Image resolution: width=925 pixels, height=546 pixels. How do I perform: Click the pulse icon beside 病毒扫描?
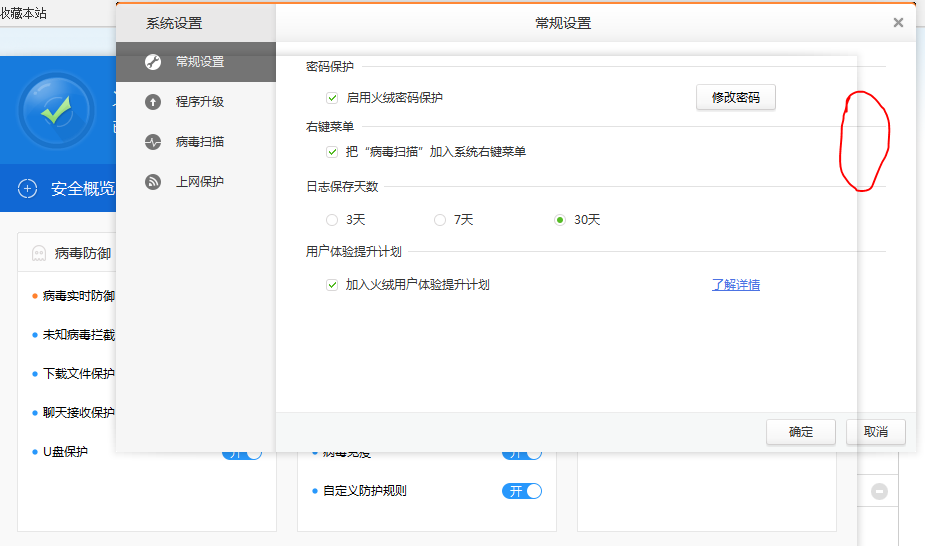[153, 142]
